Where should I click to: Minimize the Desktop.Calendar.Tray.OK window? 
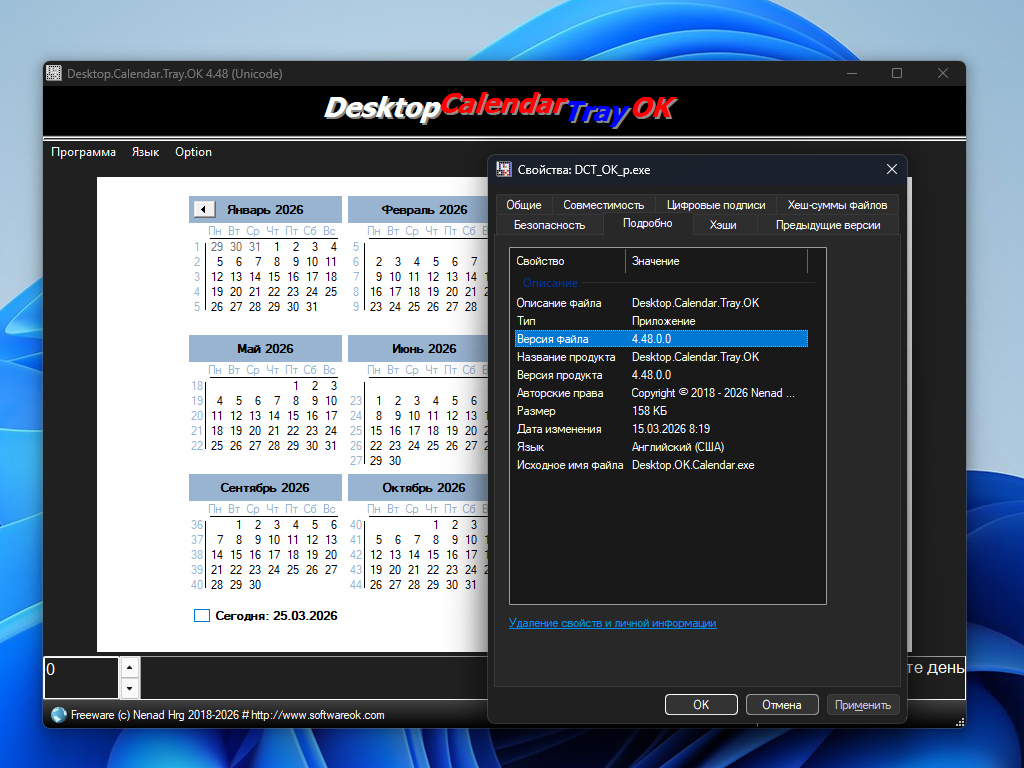851,73
